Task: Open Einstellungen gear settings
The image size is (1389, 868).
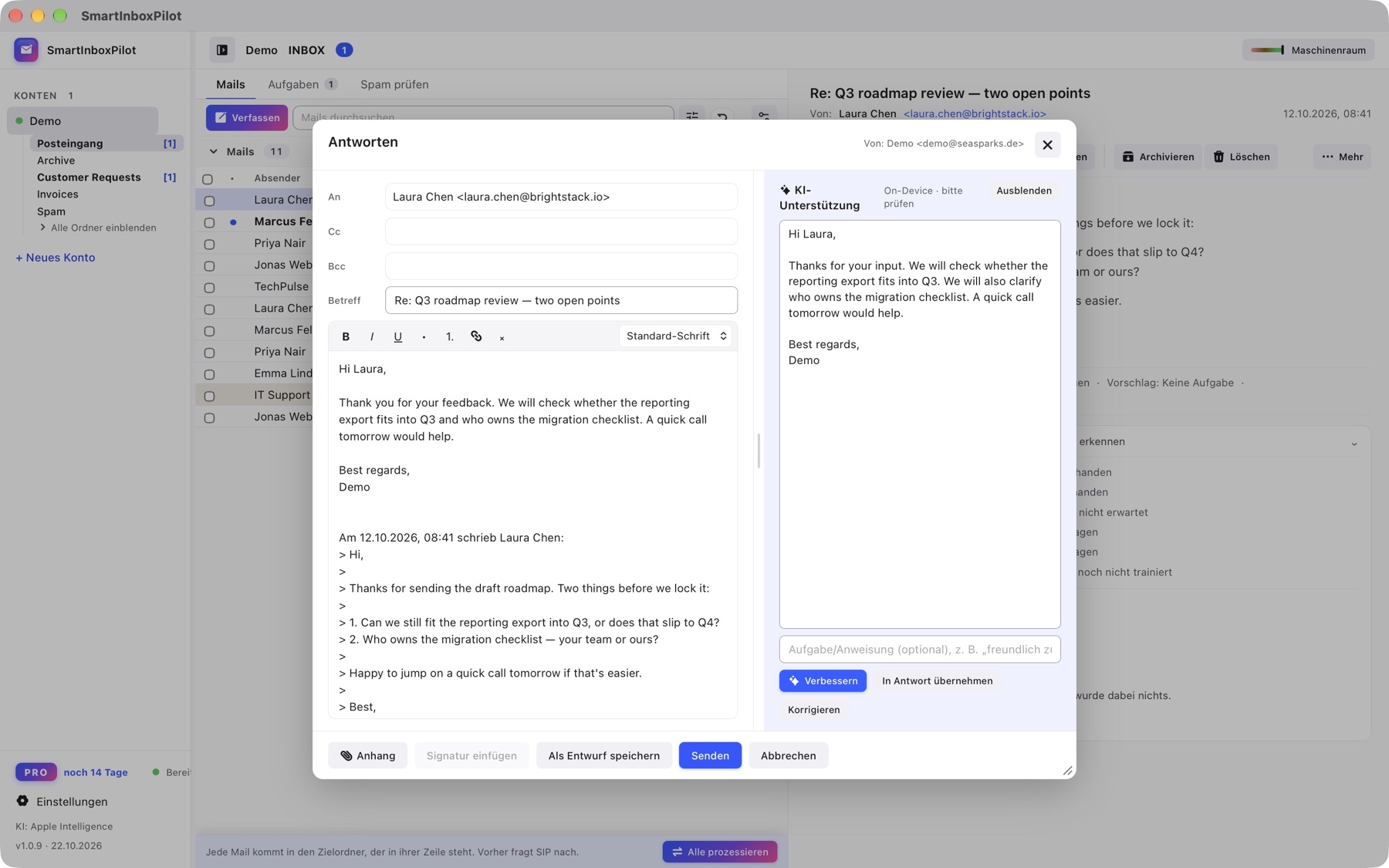Action: tap(22, 801)
